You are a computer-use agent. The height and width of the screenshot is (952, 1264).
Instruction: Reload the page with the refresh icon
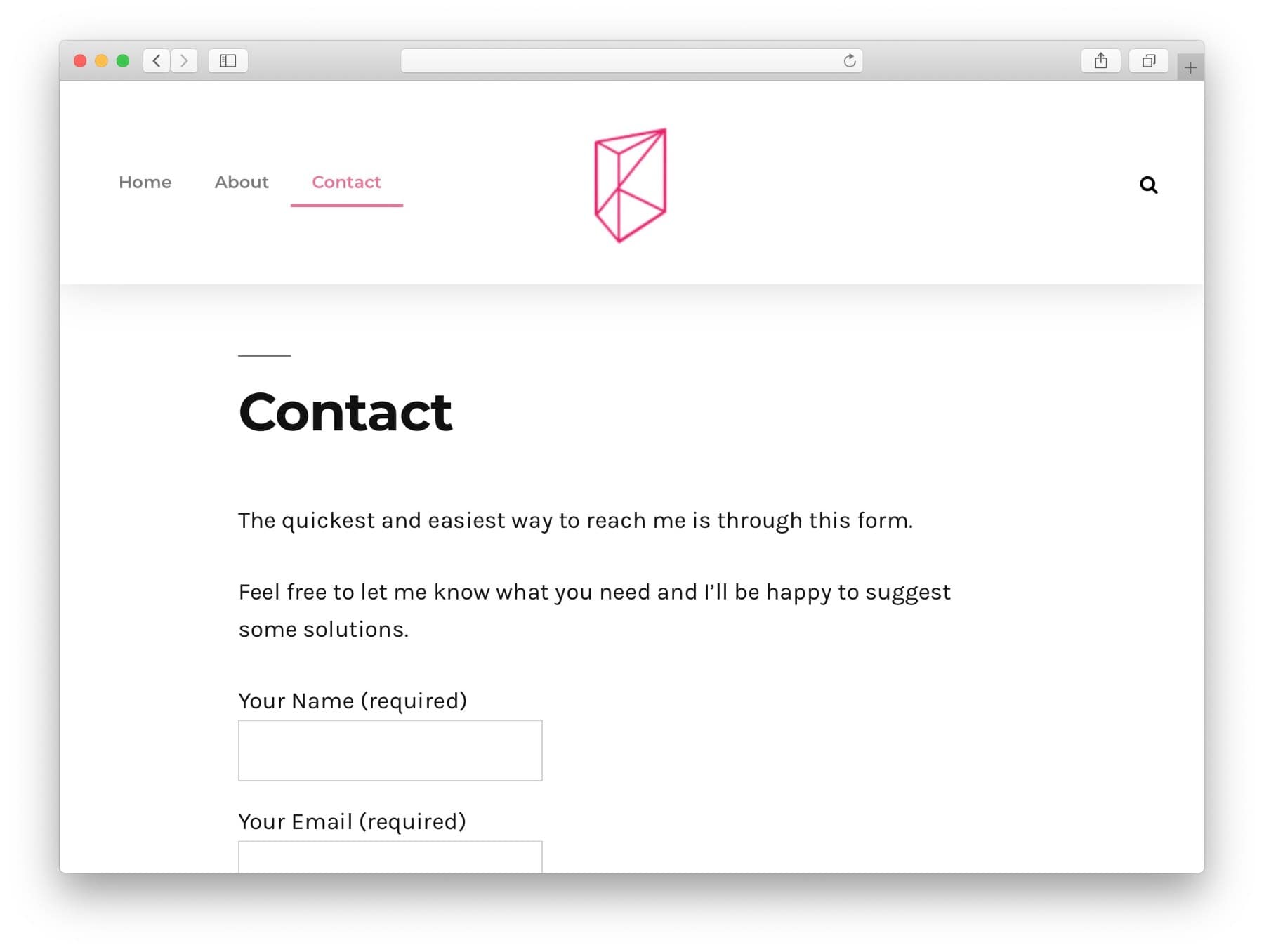[849, 60]
